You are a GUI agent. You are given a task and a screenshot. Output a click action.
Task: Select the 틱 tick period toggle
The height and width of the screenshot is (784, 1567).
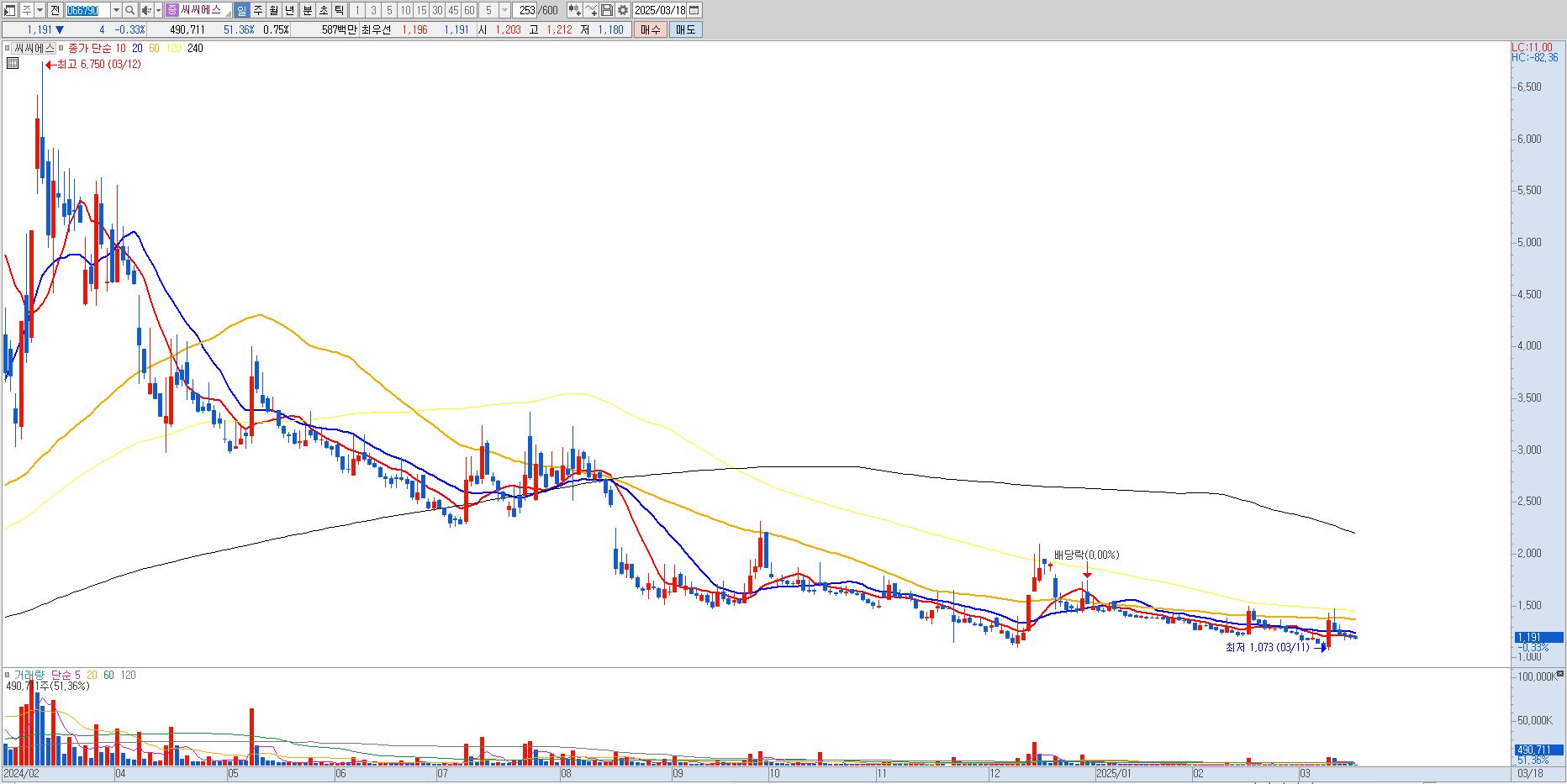(x=339, y=10)
